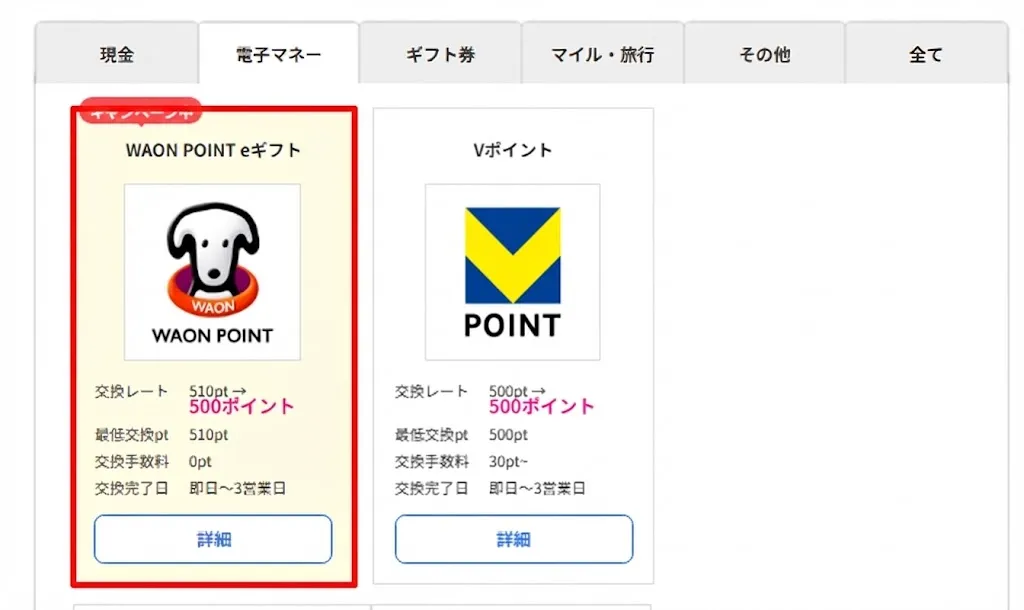This screenshot has height=610, width=1024.
Task: Open the ギフト券 tab
Action: (440, 55)
